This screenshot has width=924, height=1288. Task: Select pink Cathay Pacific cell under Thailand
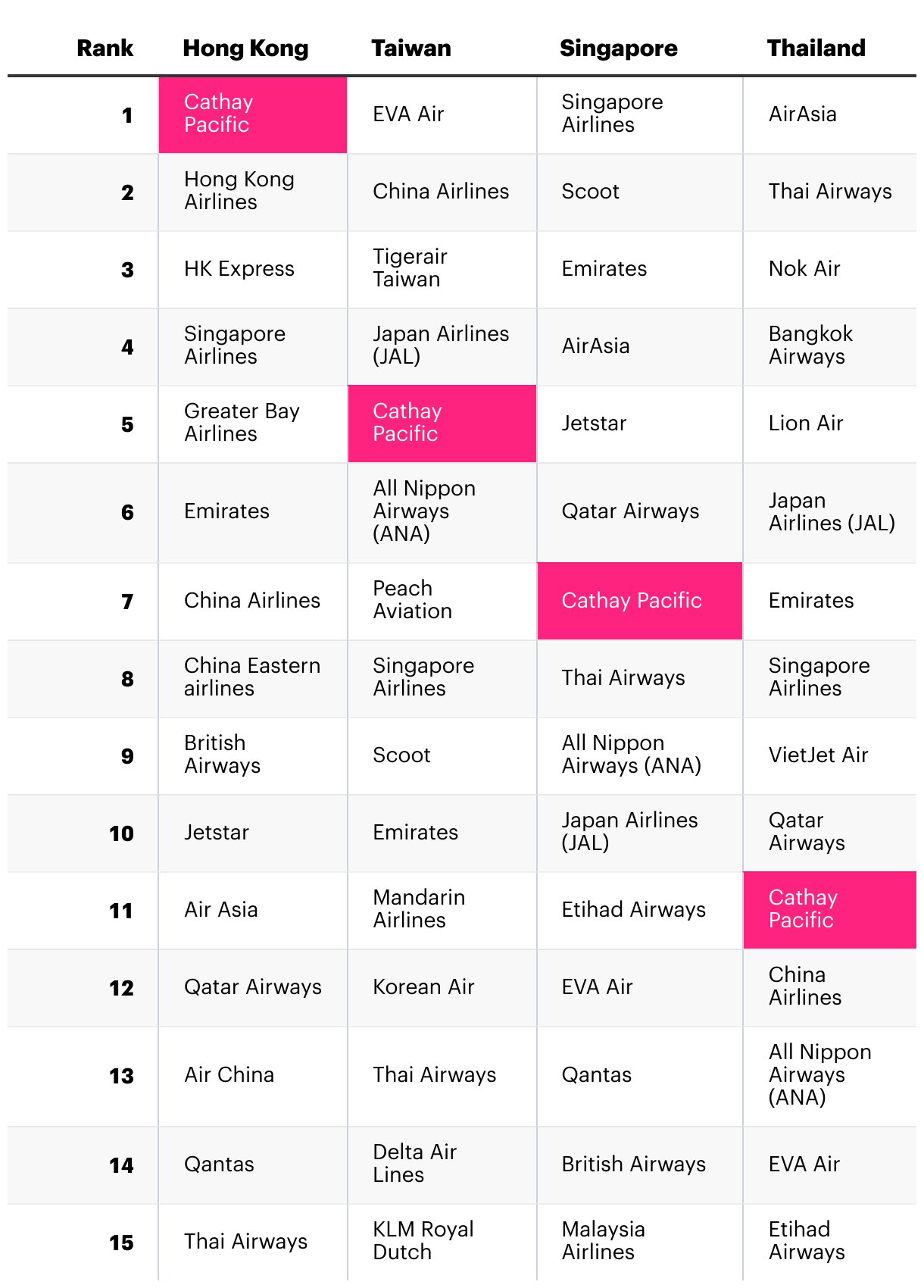(829, 909)
